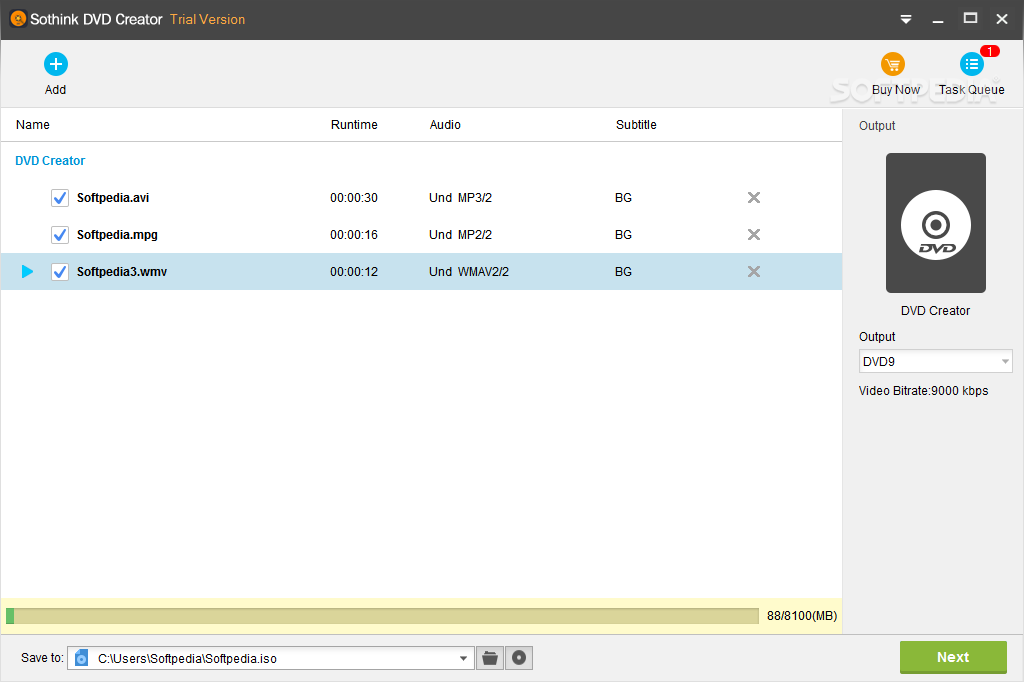Open the DVD9 output dropdown
This screenshot has height=682, width=1024.
click(935, 361)
